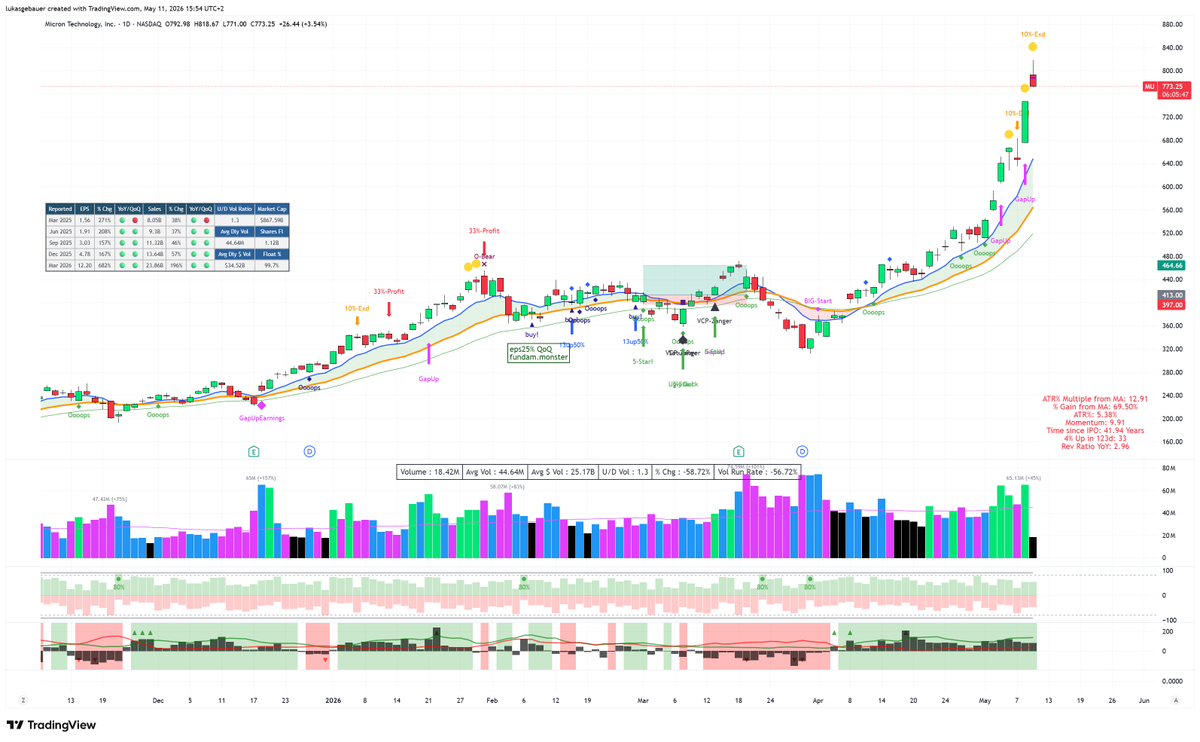This screenshot has width=1200, height=742.
Task: Select the pink diamond GapUpEarnings marker
Action: click(x=261, y=405)
